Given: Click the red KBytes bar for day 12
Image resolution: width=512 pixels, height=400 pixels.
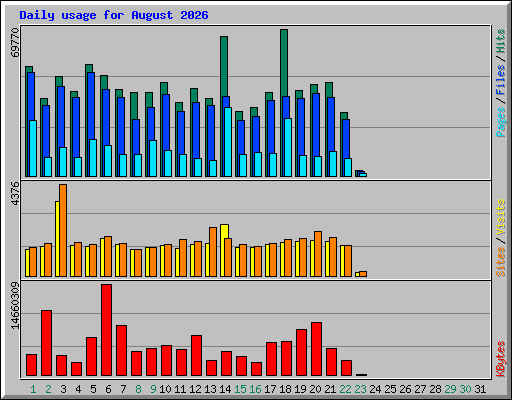Looking at the screenshot, I should 197,356.
